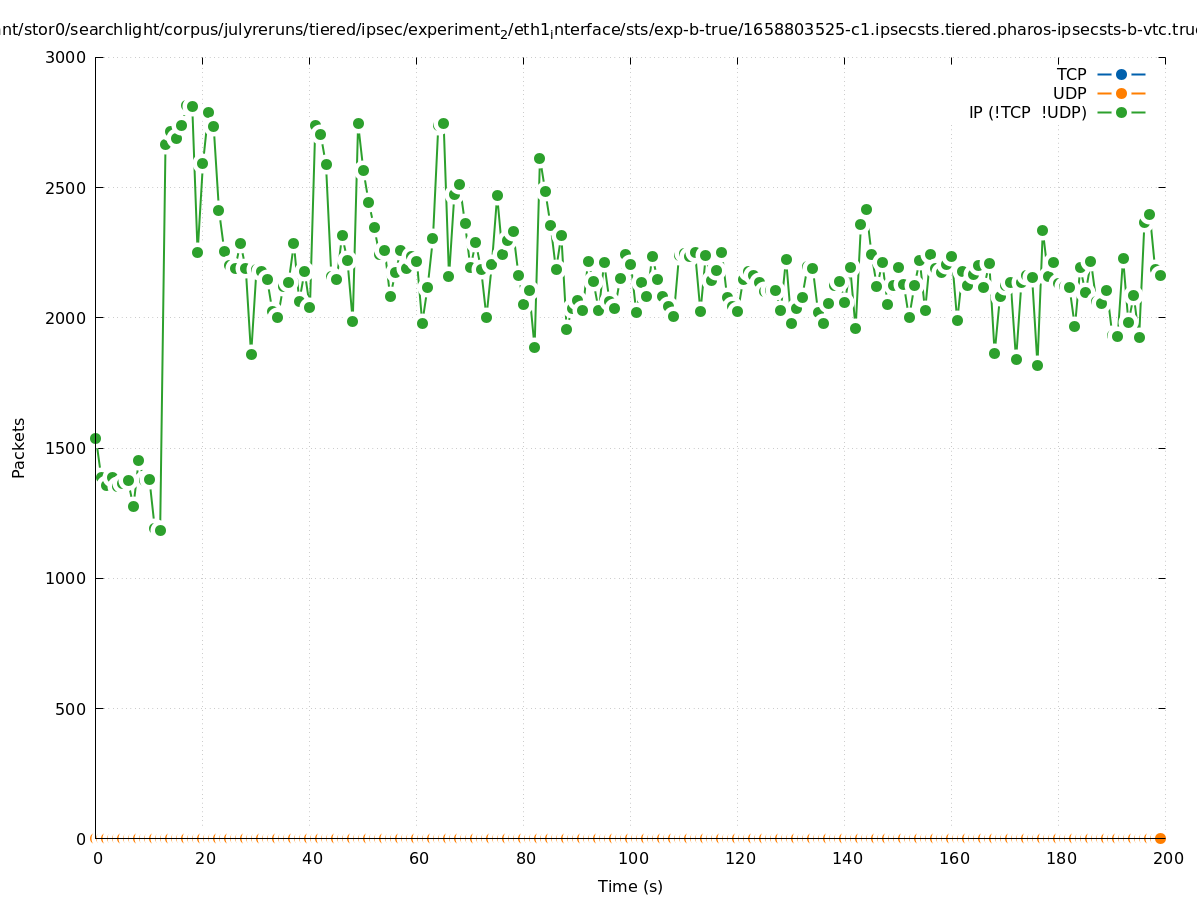Toggle the TCP series via its legend label
Screen dimensions: 1197x900
click(1071, 74)
